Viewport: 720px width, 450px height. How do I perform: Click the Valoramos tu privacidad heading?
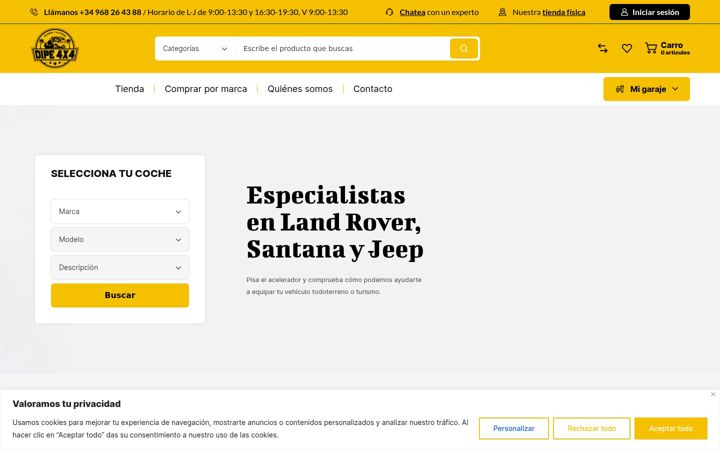67,404
